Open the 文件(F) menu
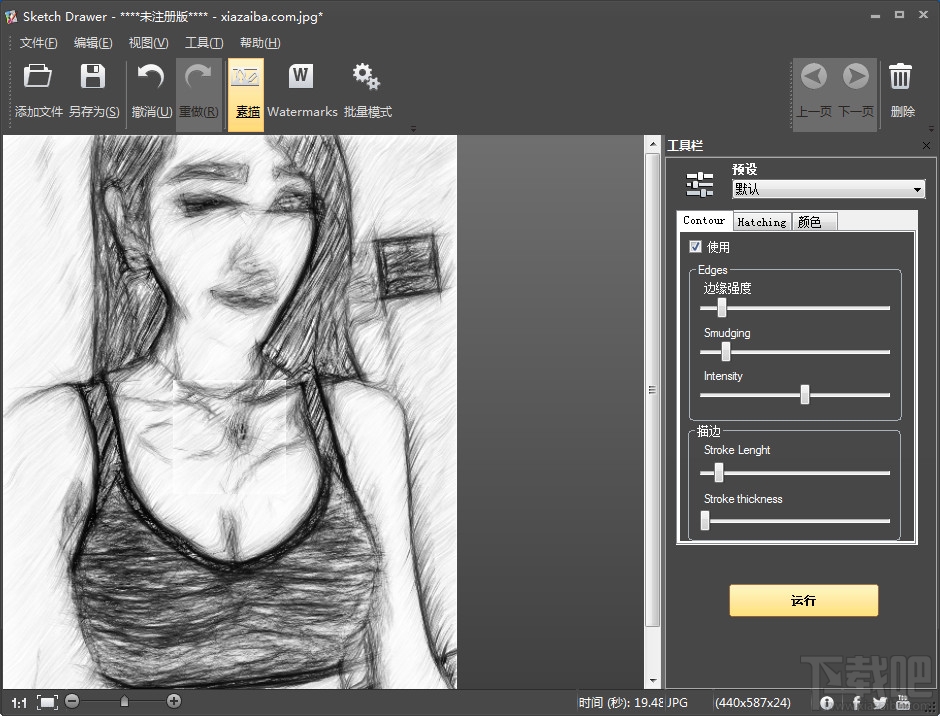The height and width of the screenshot is (716, 940). coord(38,43)
